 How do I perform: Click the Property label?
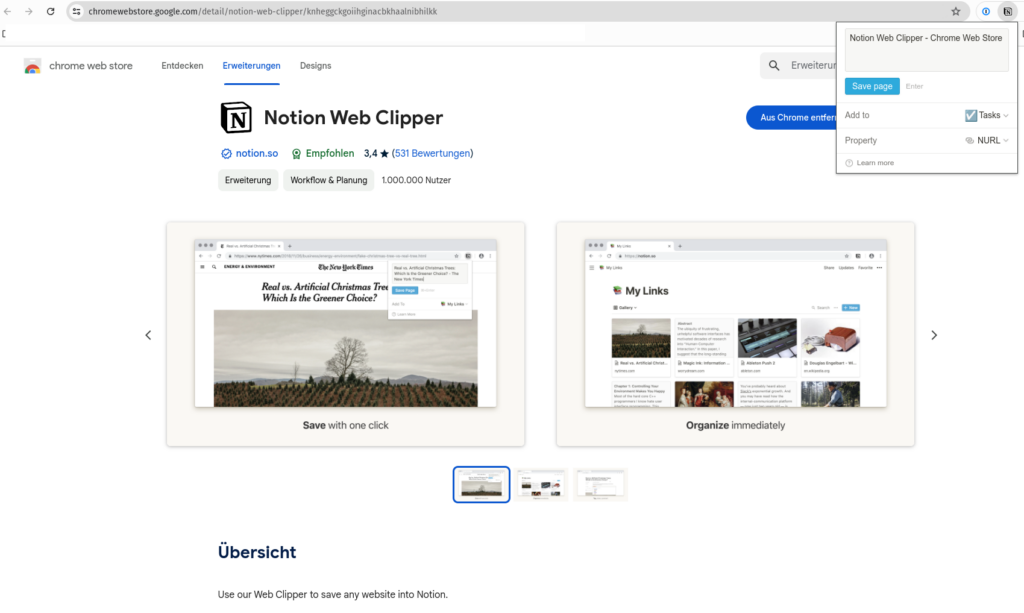pos(861,140)
